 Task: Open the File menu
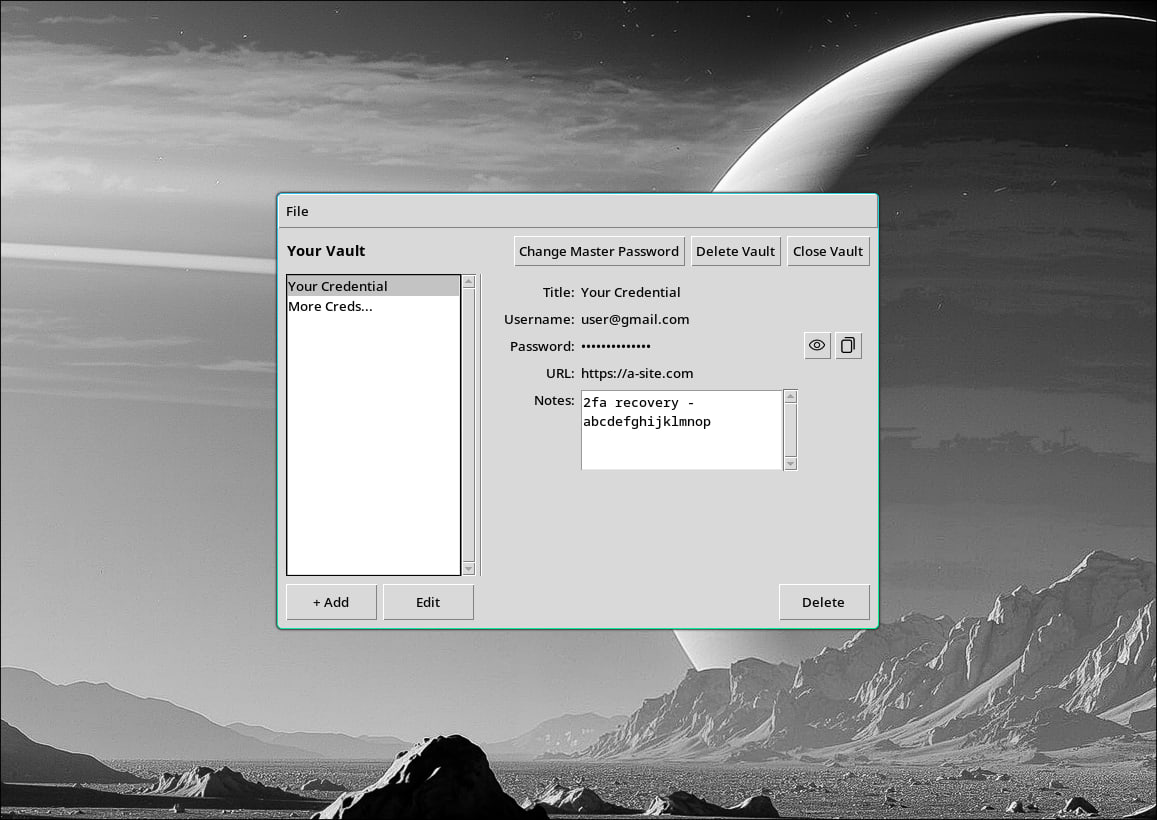pos(297,211)
